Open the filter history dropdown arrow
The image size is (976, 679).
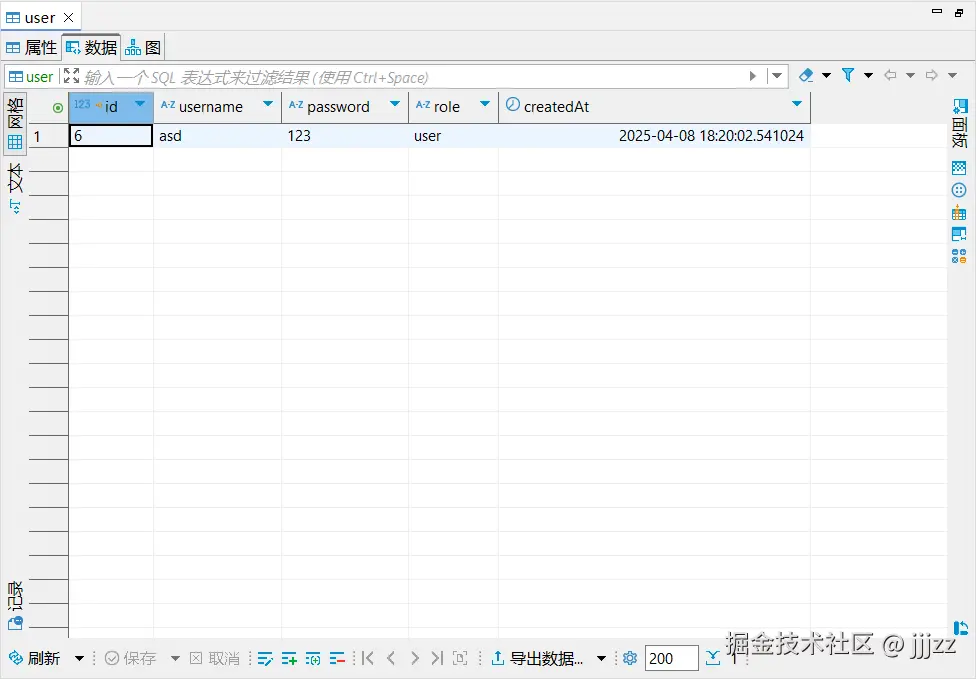[x=777, y=76]
